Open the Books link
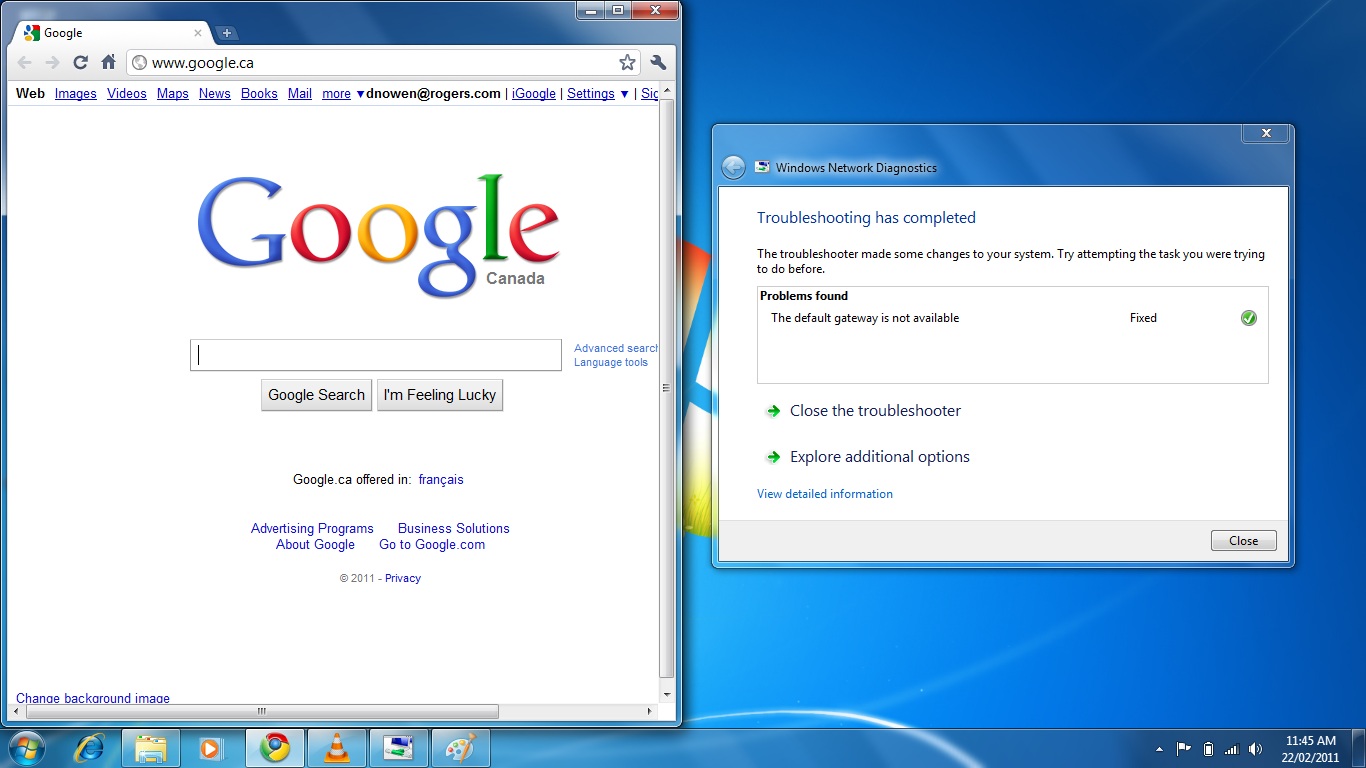 259,93
